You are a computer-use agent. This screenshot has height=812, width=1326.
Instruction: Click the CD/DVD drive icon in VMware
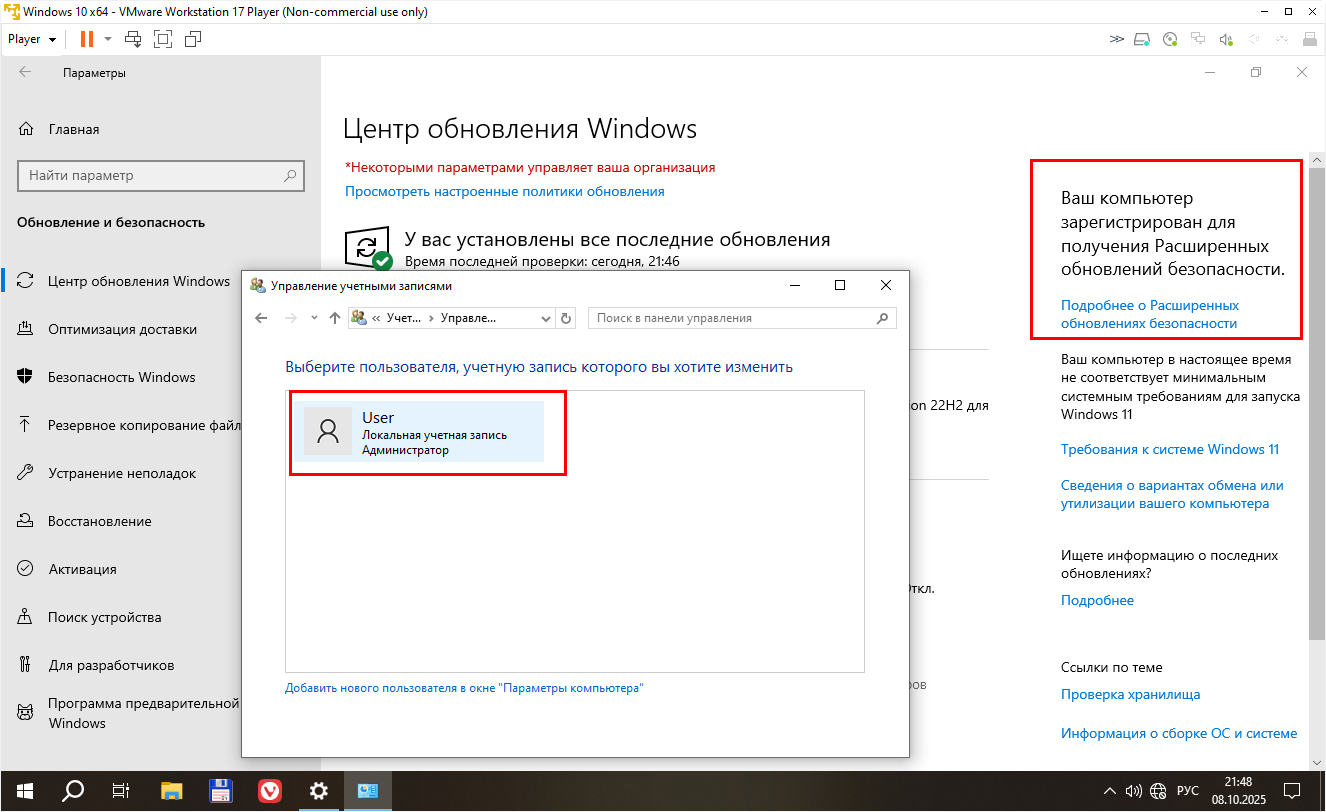(1171, 39)
